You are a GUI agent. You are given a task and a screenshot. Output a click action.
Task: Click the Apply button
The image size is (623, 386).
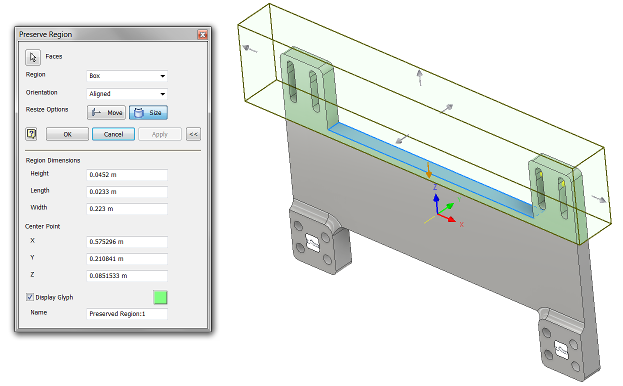point(160,134)
